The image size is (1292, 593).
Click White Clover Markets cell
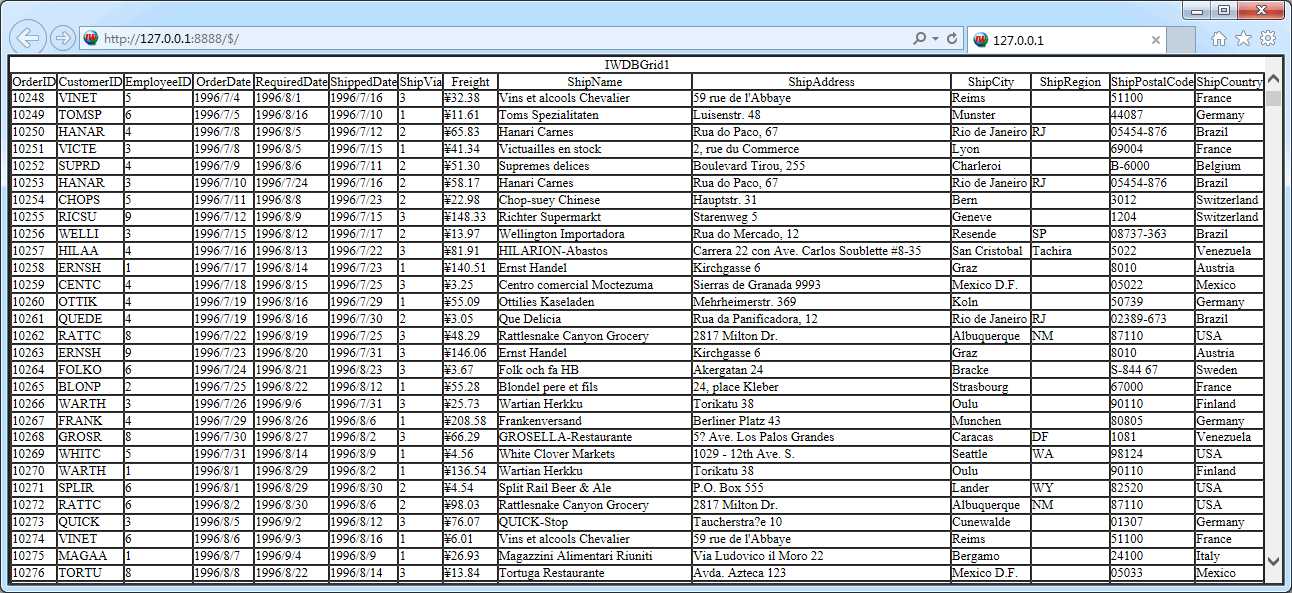tap(594, 454)
